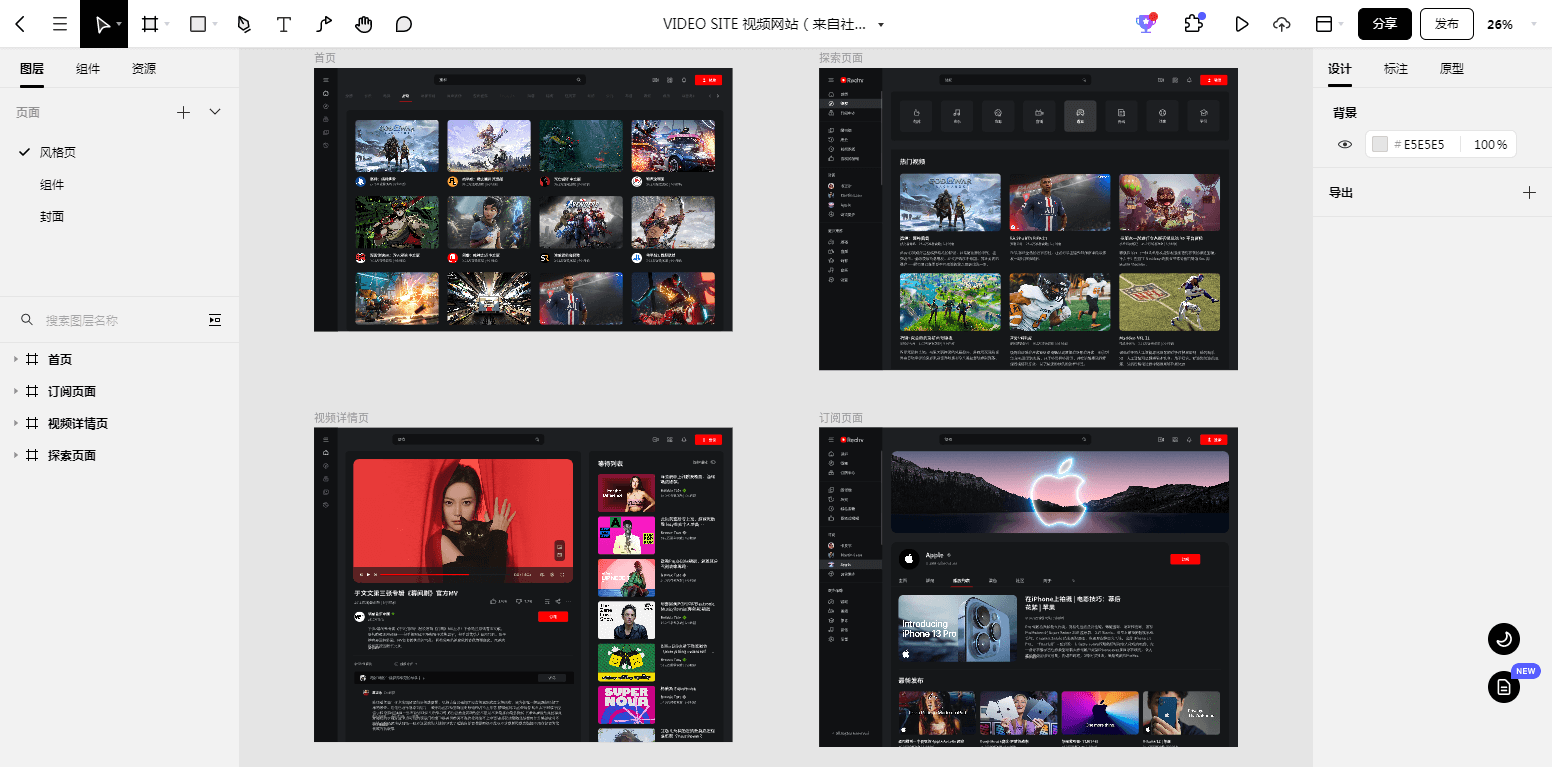Switch to the 设计 tab
Viewport: 1552px width, 767px height.
pyautogui.click(x=1340, y=69)
